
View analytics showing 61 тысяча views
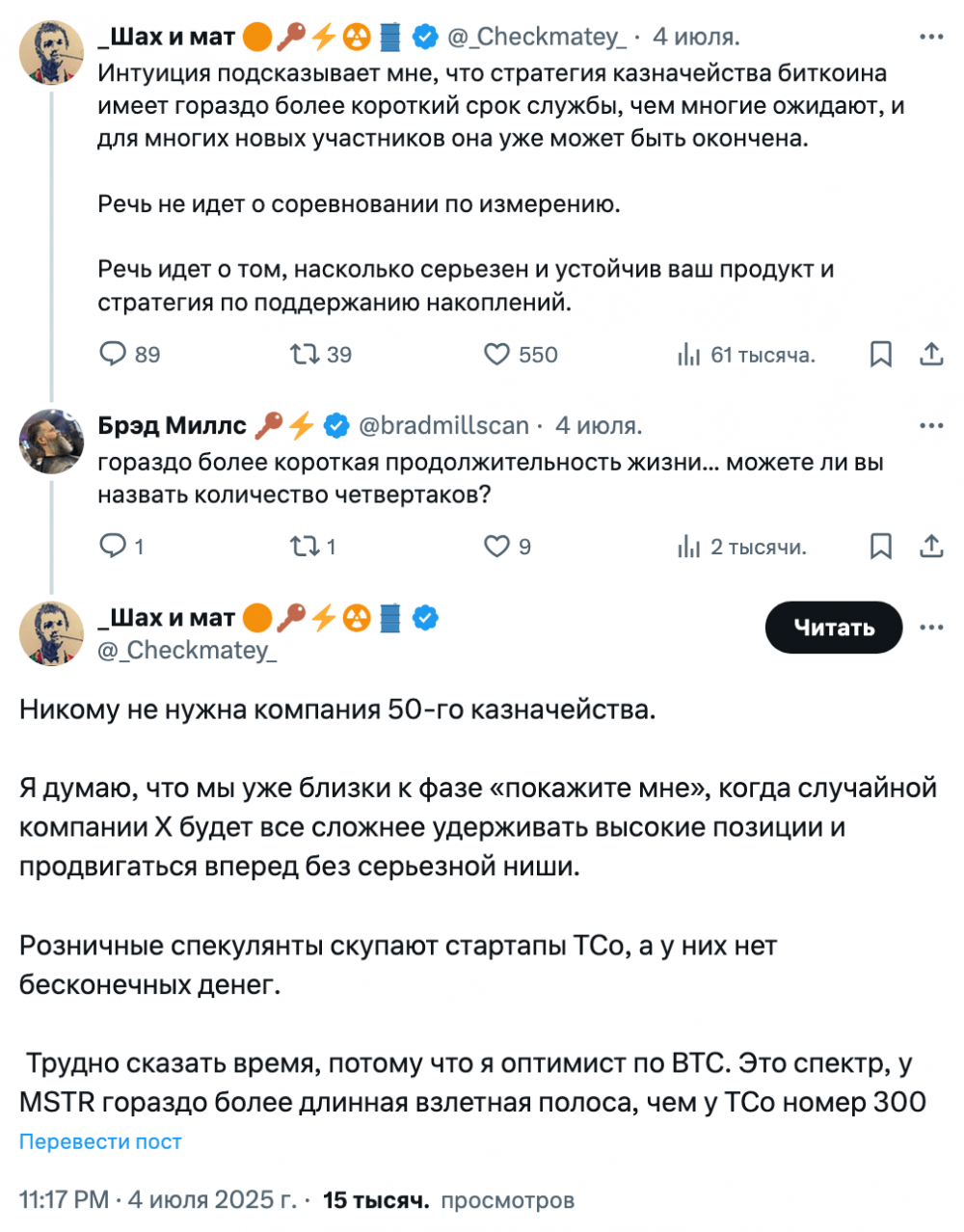(688, 355)
